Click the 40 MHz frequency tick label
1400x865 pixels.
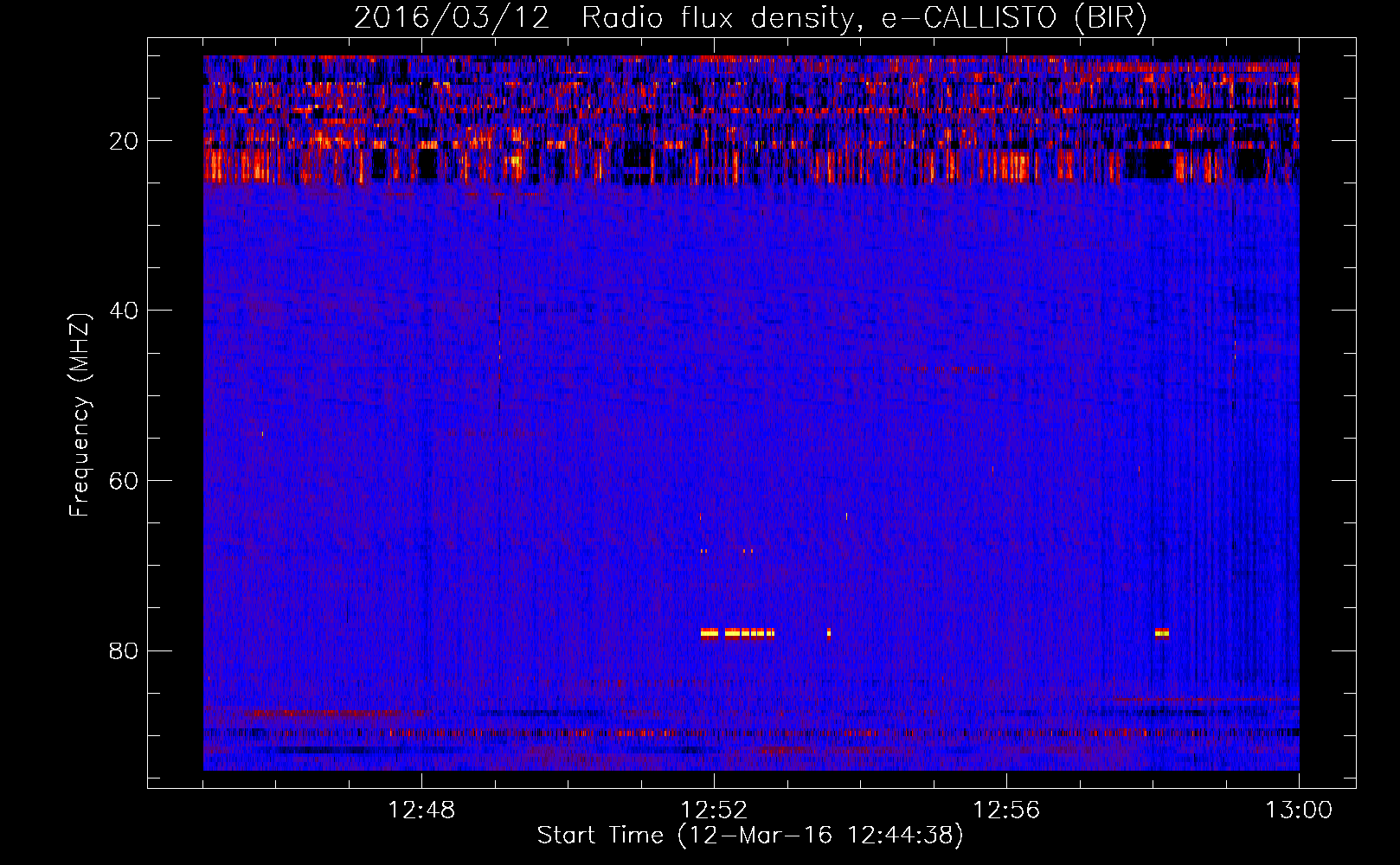click(124, 311)
